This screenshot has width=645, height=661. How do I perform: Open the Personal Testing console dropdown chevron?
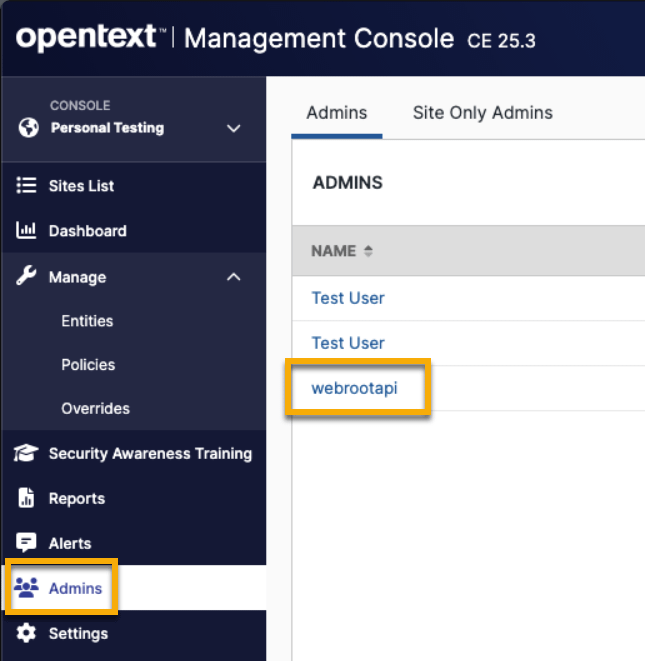(x=234, y=128)
